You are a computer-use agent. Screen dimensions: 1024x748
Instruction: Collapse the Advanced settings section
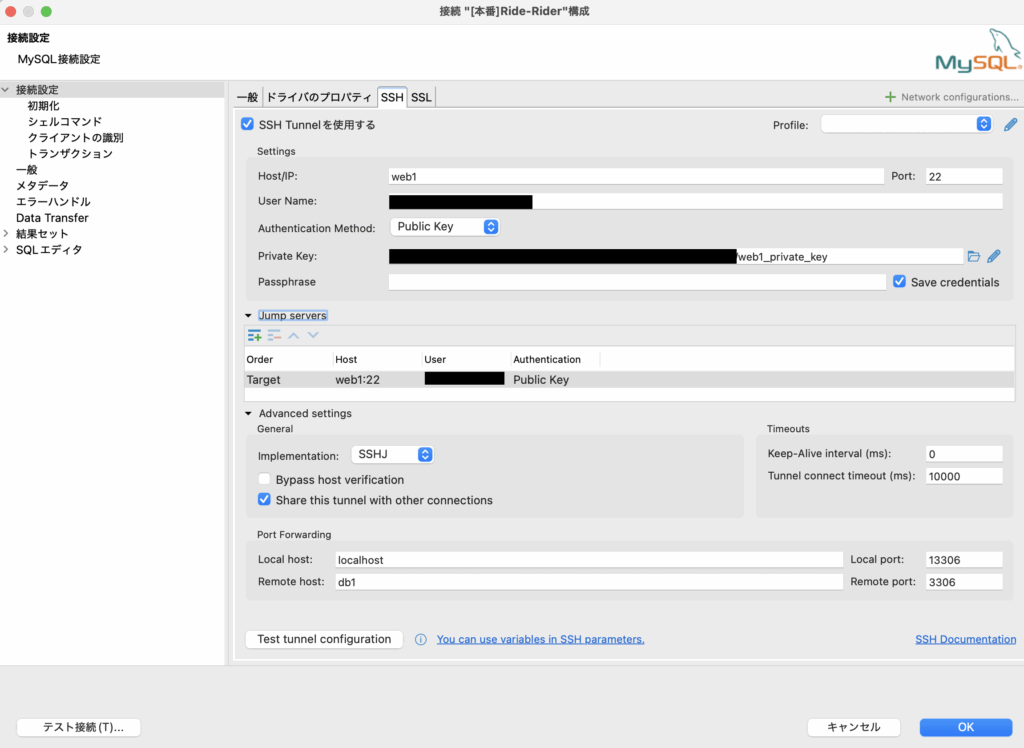(249, 414)
